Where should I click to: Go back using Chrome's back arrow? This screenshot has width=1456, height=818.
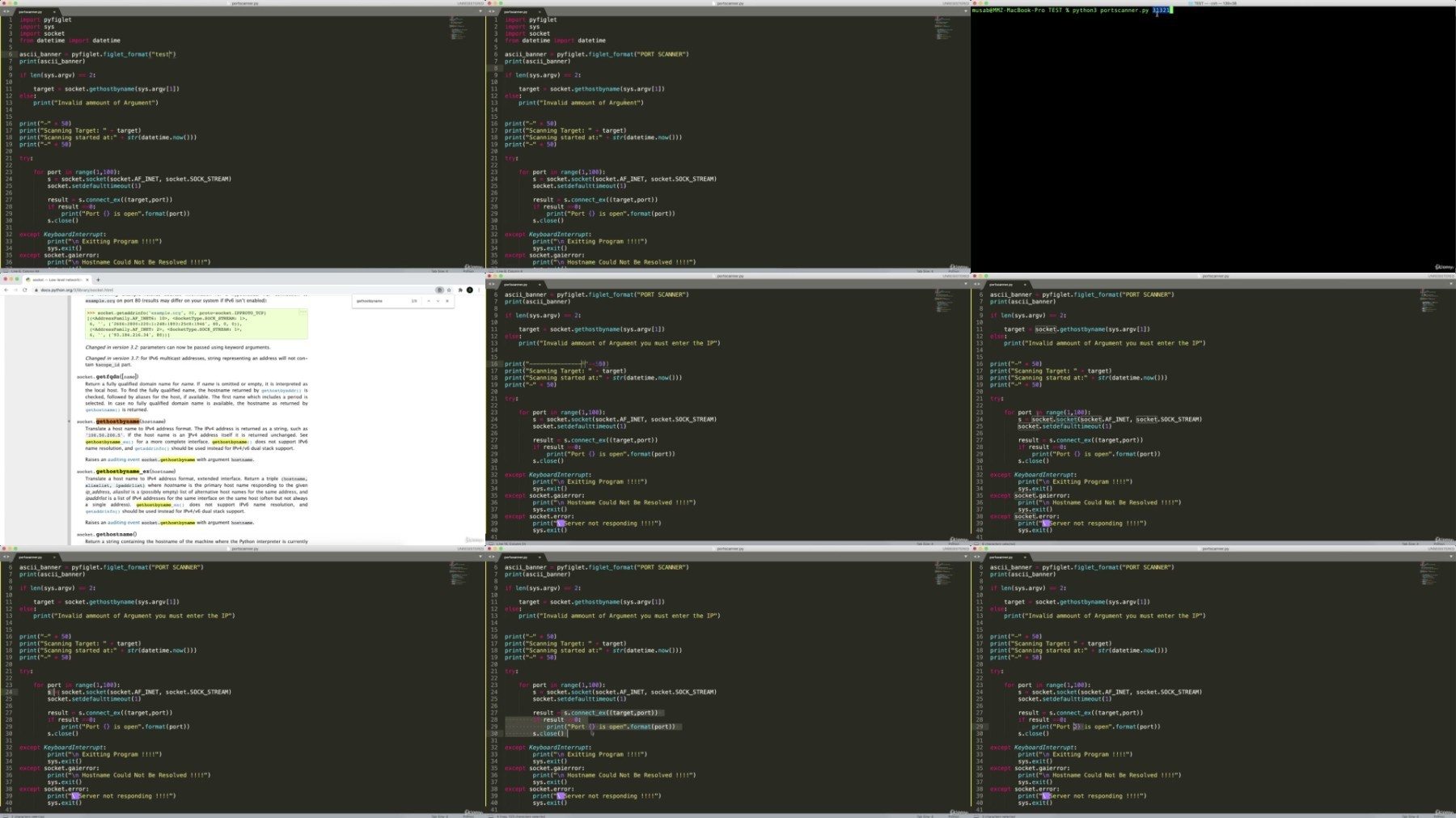click(x=6, y=290)
